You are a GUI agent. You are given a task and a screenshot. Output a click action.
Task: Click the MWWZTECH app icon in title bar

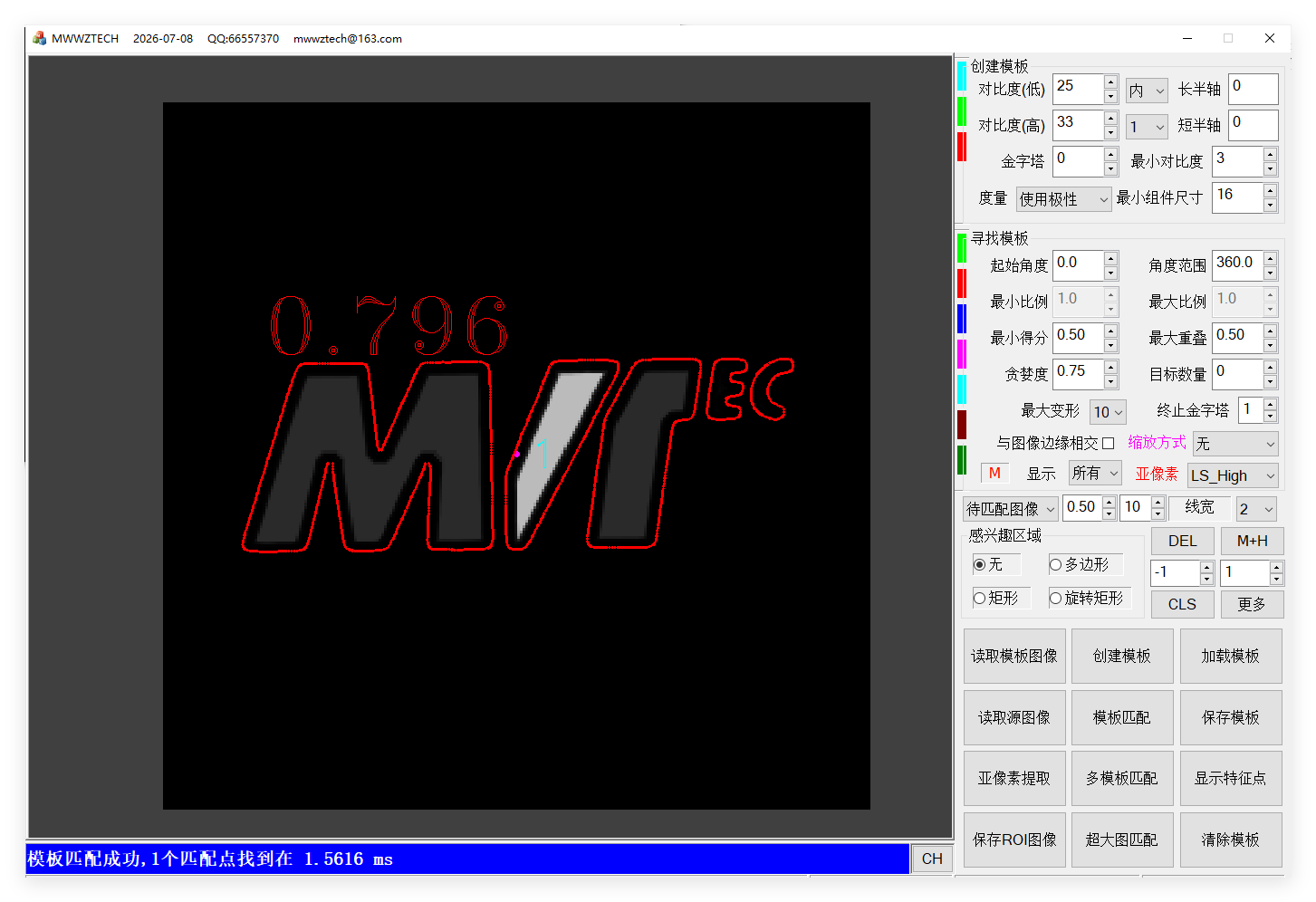tap(39, 38)
